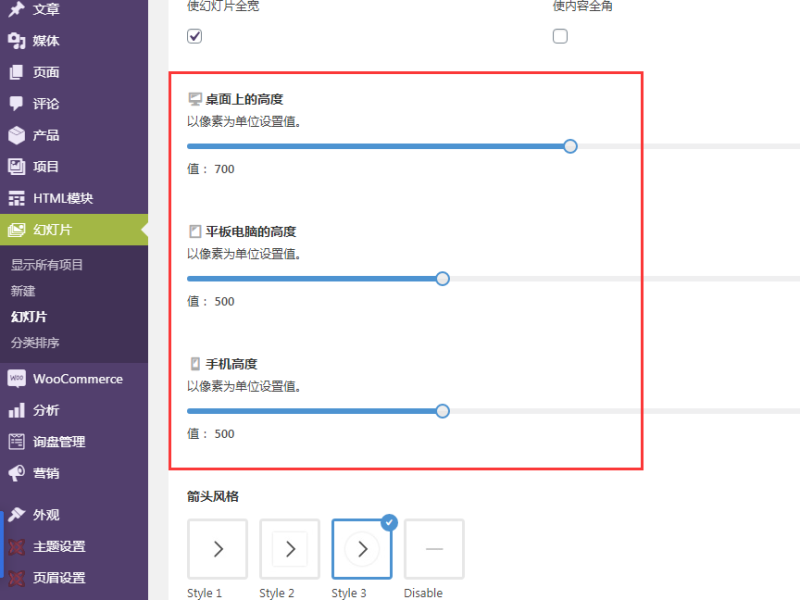Go to 主题设置 menu
This screenshot has height=600, width=800.
[74, 546]
